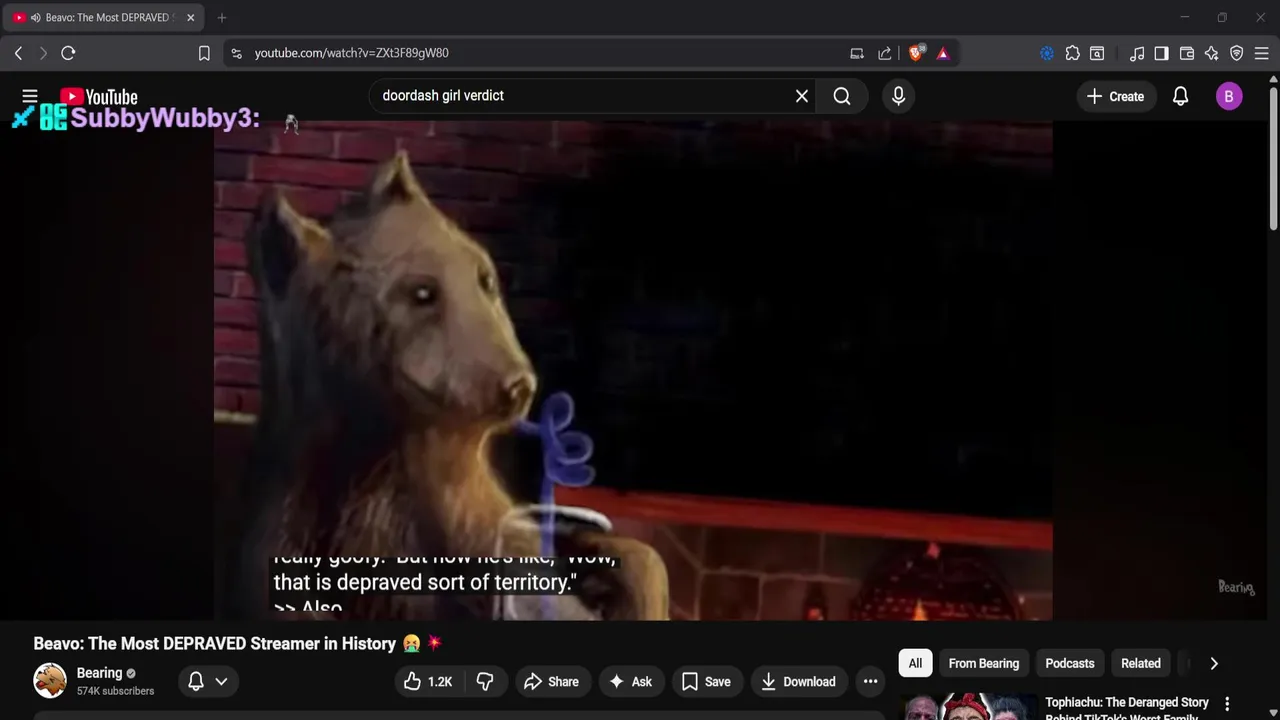
Task: Click the search-in-tab window icon
Action: [1097, 53]
